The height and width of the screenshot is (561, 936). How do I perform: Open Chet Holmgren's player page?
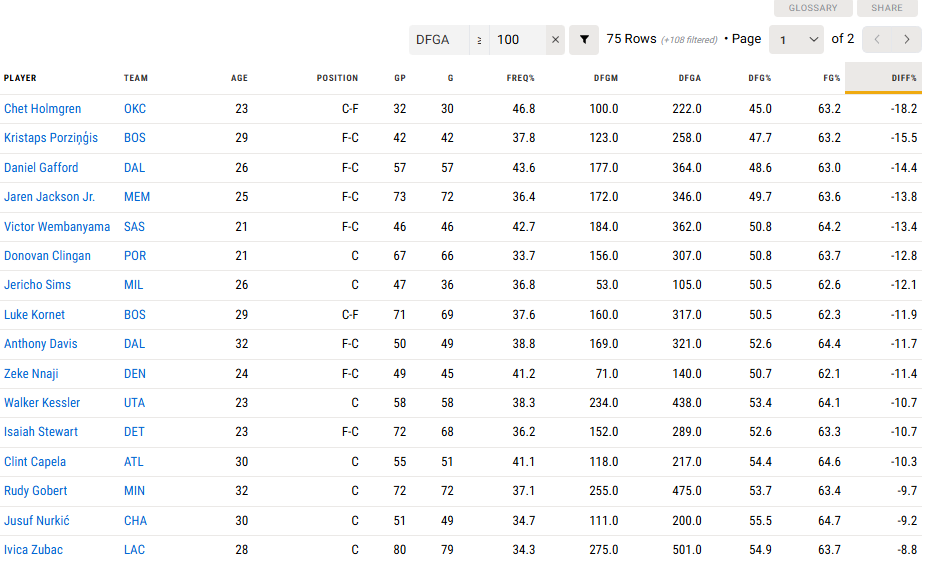43,109
